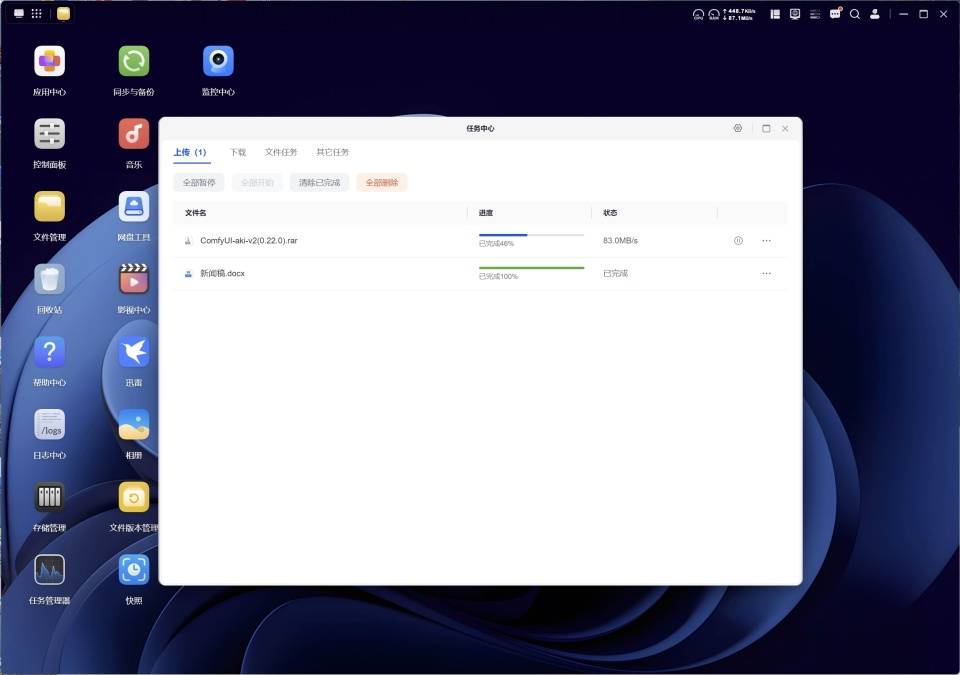Image resolution: width=960 pixels, height=675 pixels.
Task: Click the 状态 column header
Action: point(610,213)
